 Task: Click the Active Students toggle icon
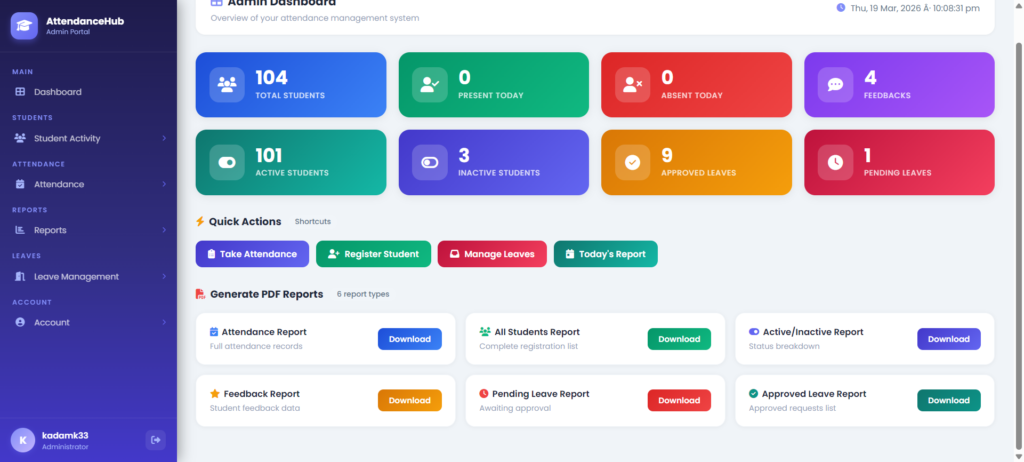point(227,162)
